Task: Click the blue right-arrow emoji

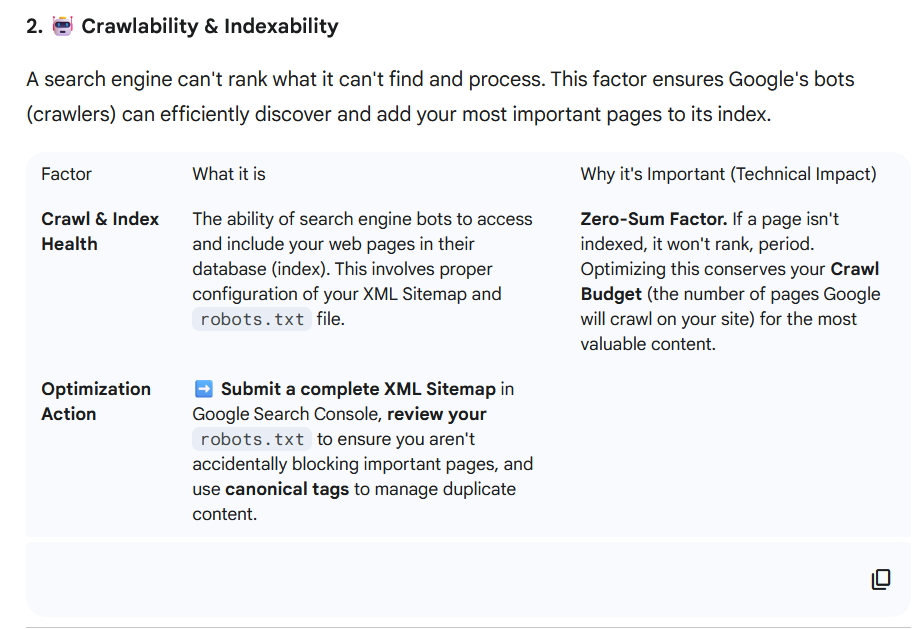Action: pos(203,389)
